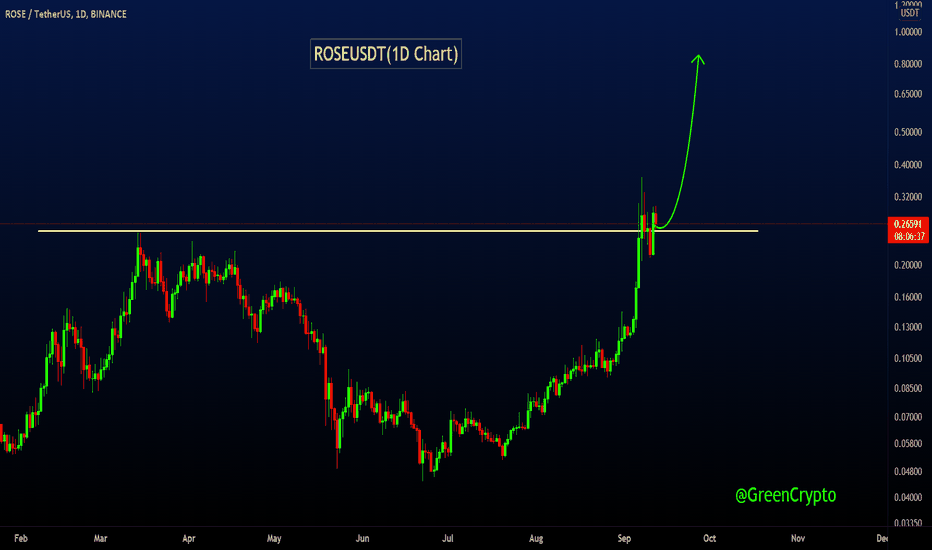Image resolution: width=932 pixels, height=550 pixels.
Task: Click the Aug label on time axis
Action: (536, 538)
